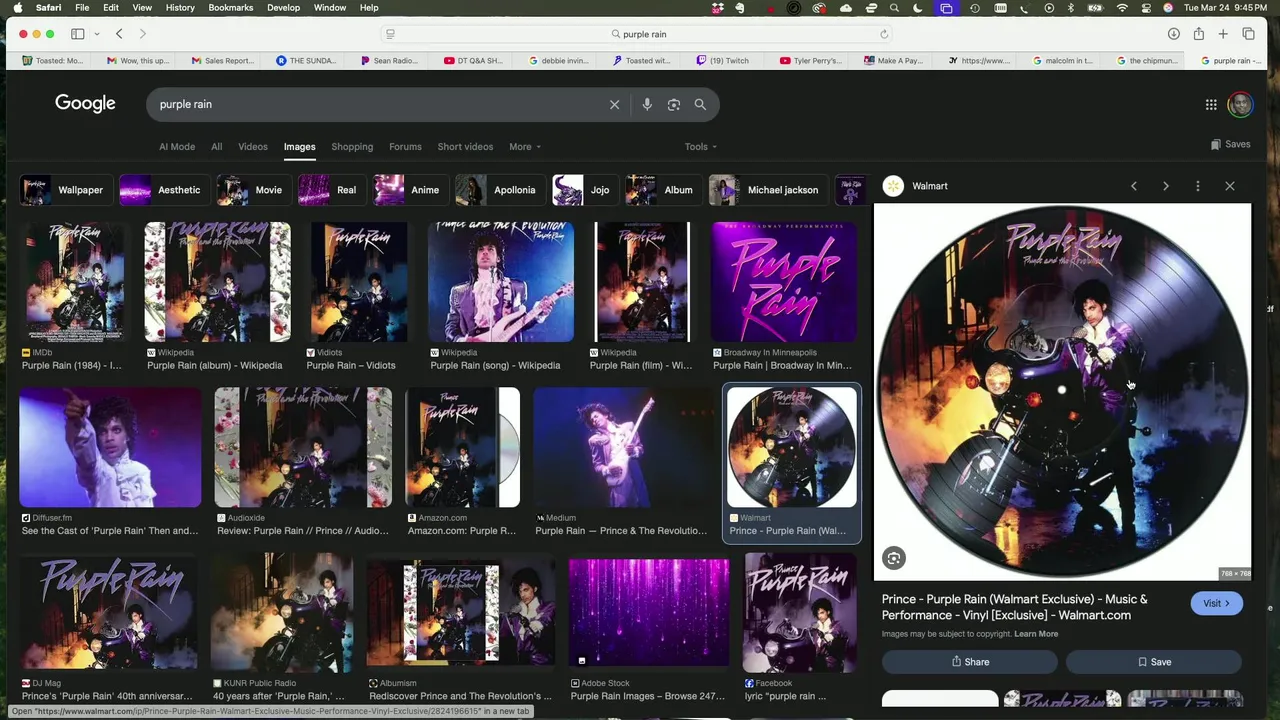This screenshot has width=1280, height=720.
Task: Toggle Safari sidebar
Action: pos(77,34)
